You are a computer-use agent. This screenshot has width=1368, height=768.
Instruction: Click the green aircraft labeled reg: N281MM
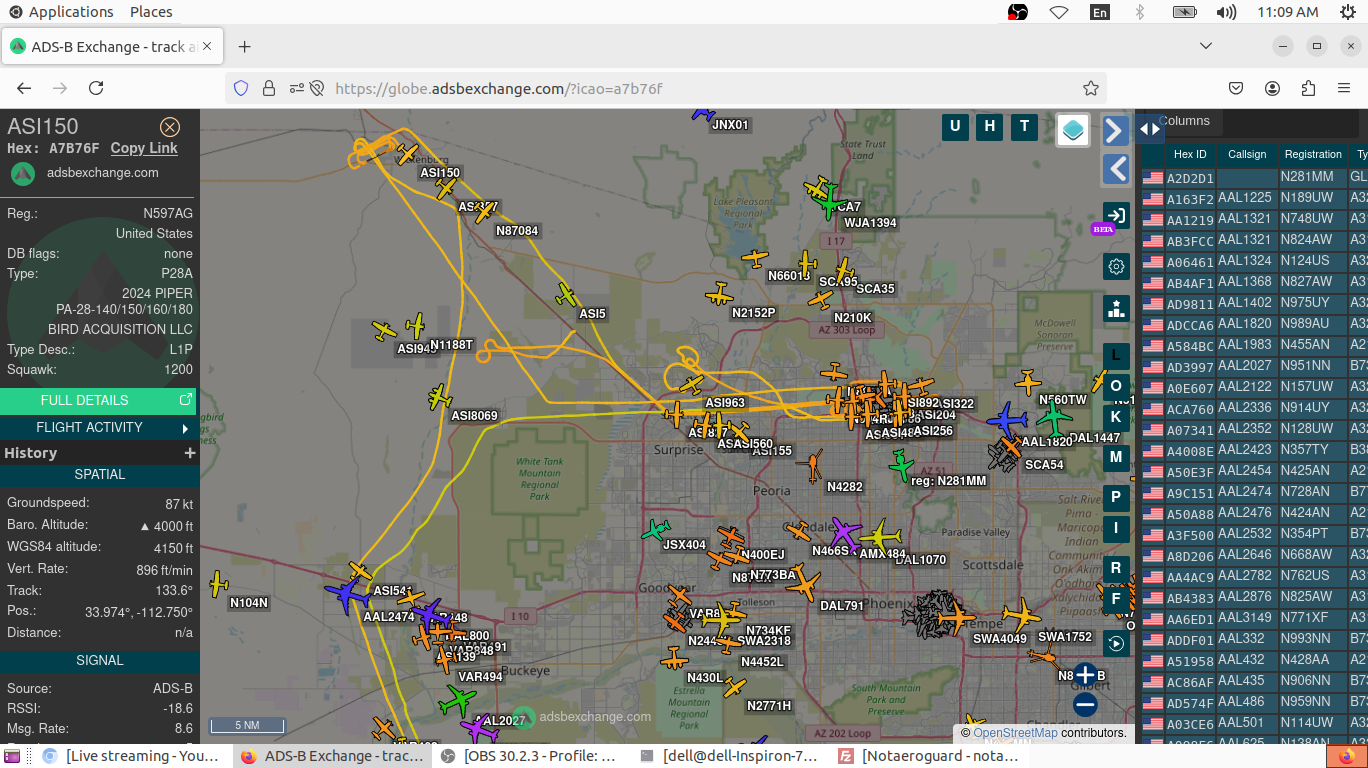click(902, 466)
